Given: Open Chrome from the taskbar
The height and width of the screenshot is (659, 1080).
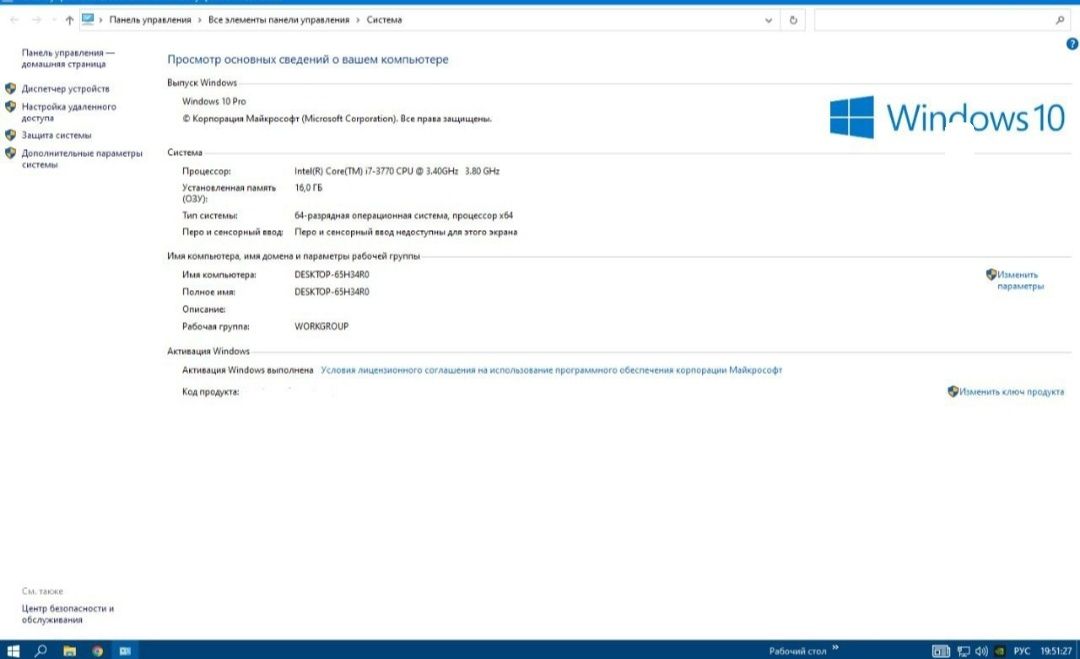Looking at the screenshot, I should point(97,650).
